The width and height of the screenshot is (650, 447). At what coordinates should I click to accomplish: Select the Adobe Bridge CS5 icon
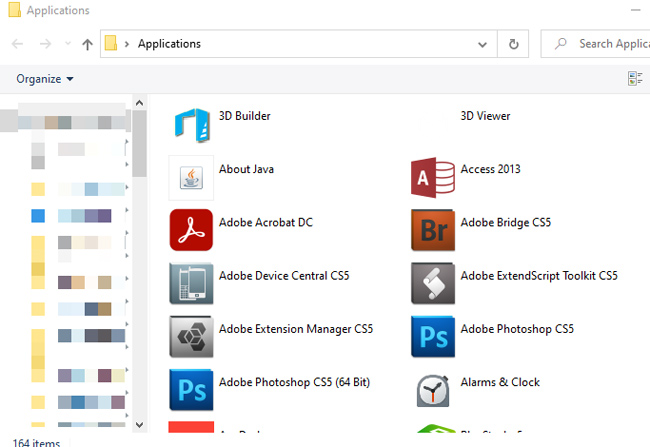tap(433, 230)
